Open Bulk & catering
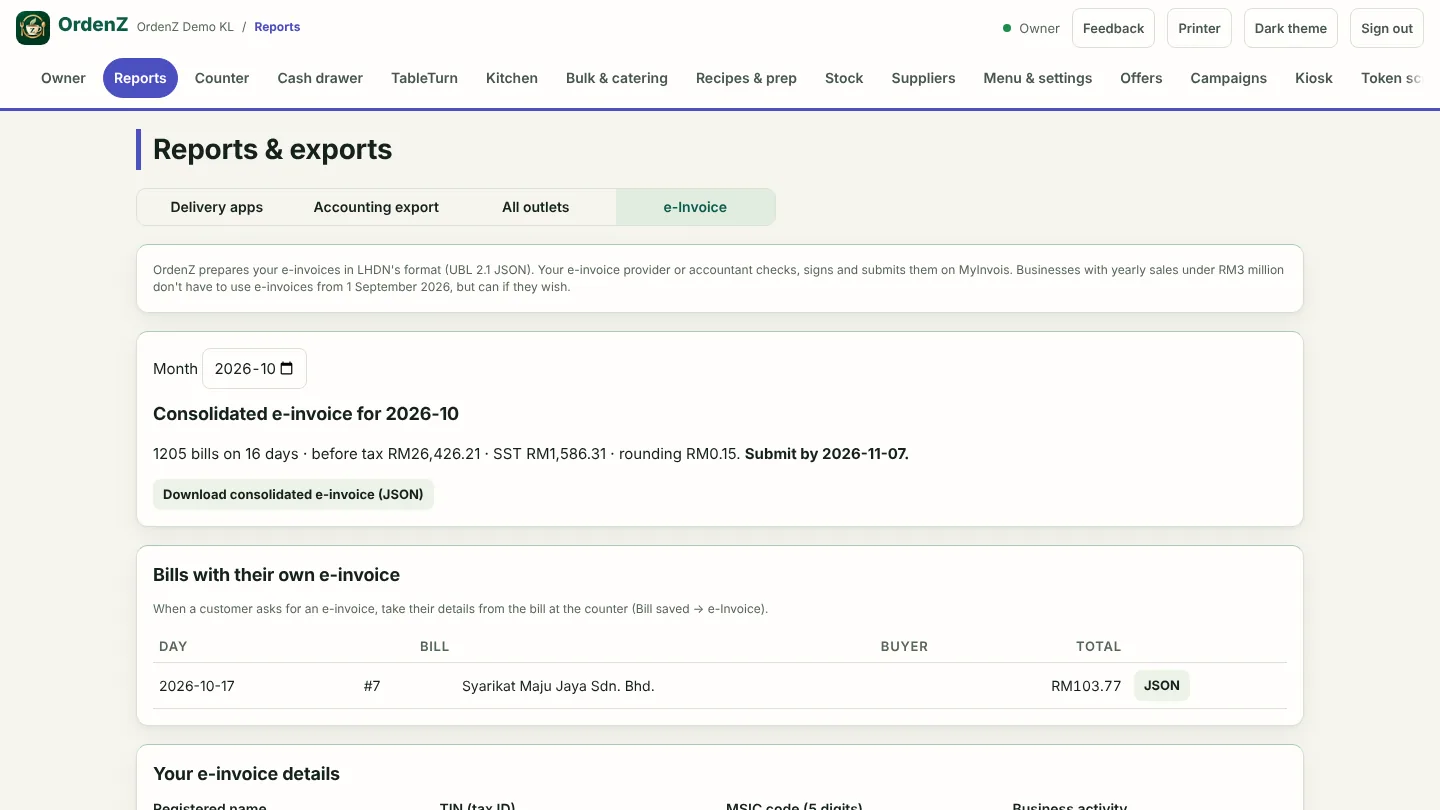1440x810 pixels. [617, 78]
